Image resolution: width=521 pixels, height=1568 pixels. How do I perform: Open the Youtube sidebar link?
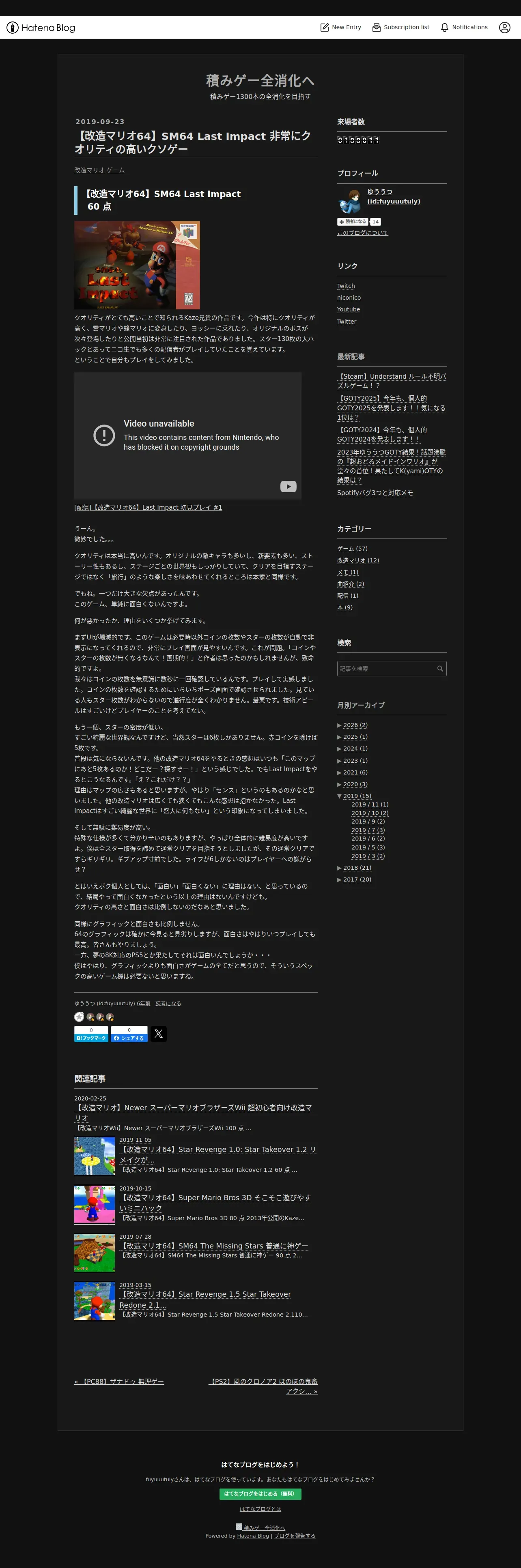coord(349,310)
